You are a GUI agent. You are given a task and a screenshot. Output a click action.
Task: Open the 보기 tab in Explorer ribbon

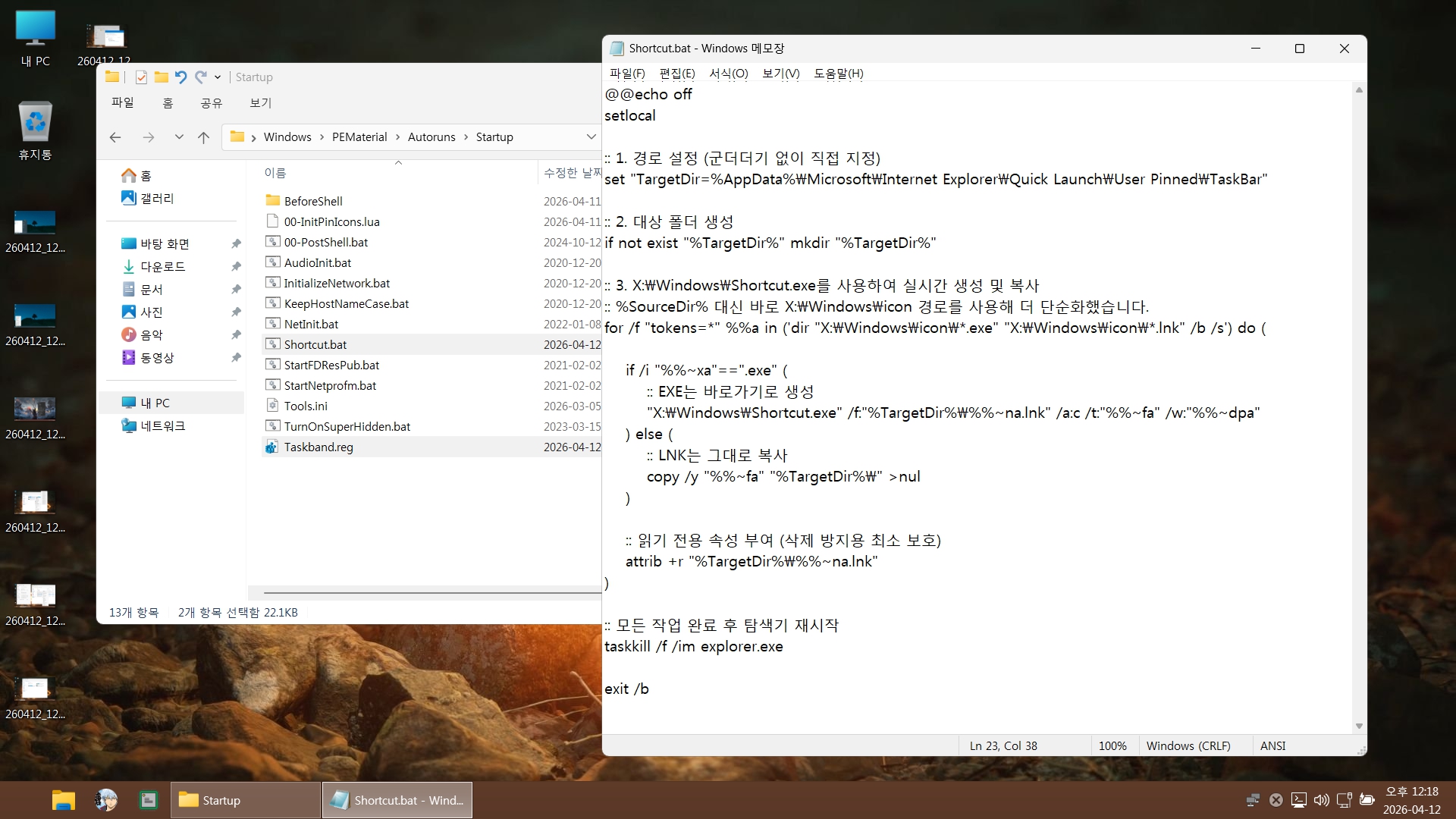[260, 102]
